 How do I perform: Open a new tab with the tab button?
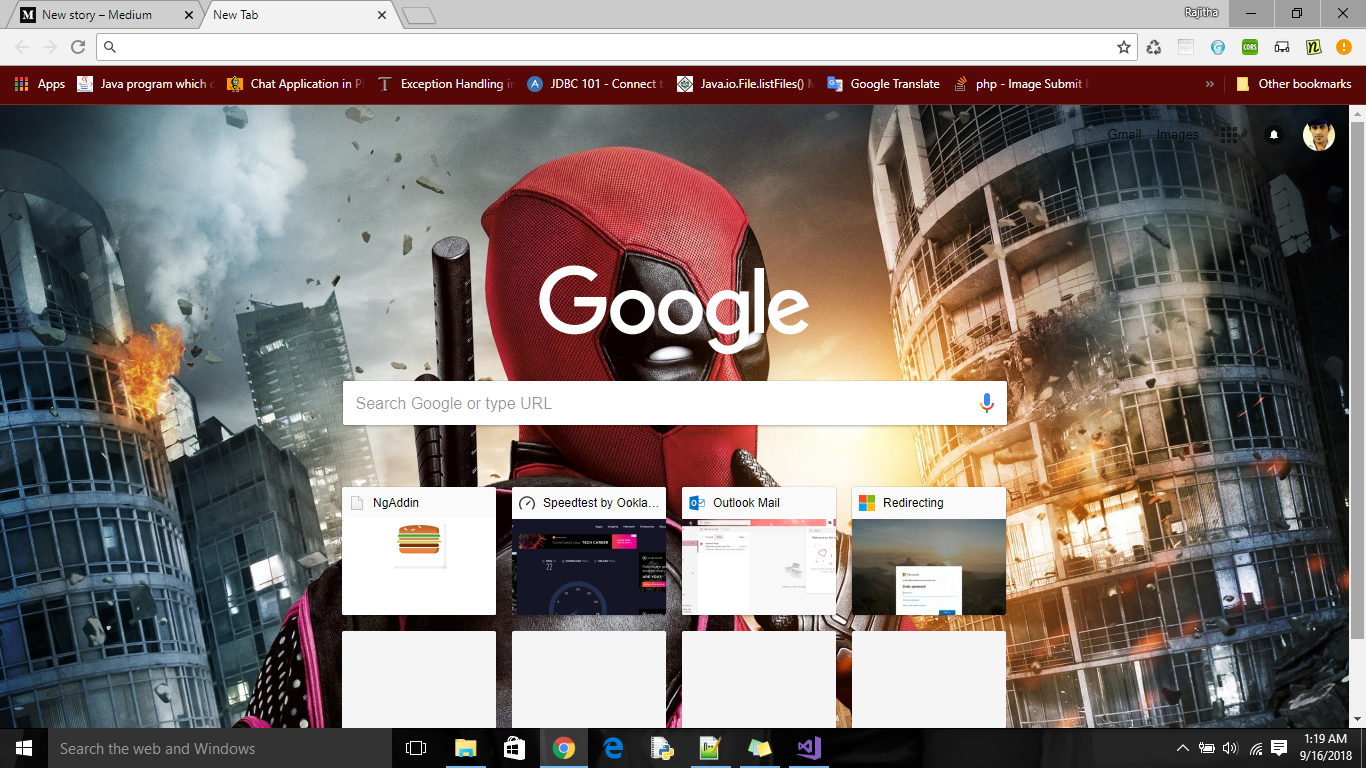[419, 15]
